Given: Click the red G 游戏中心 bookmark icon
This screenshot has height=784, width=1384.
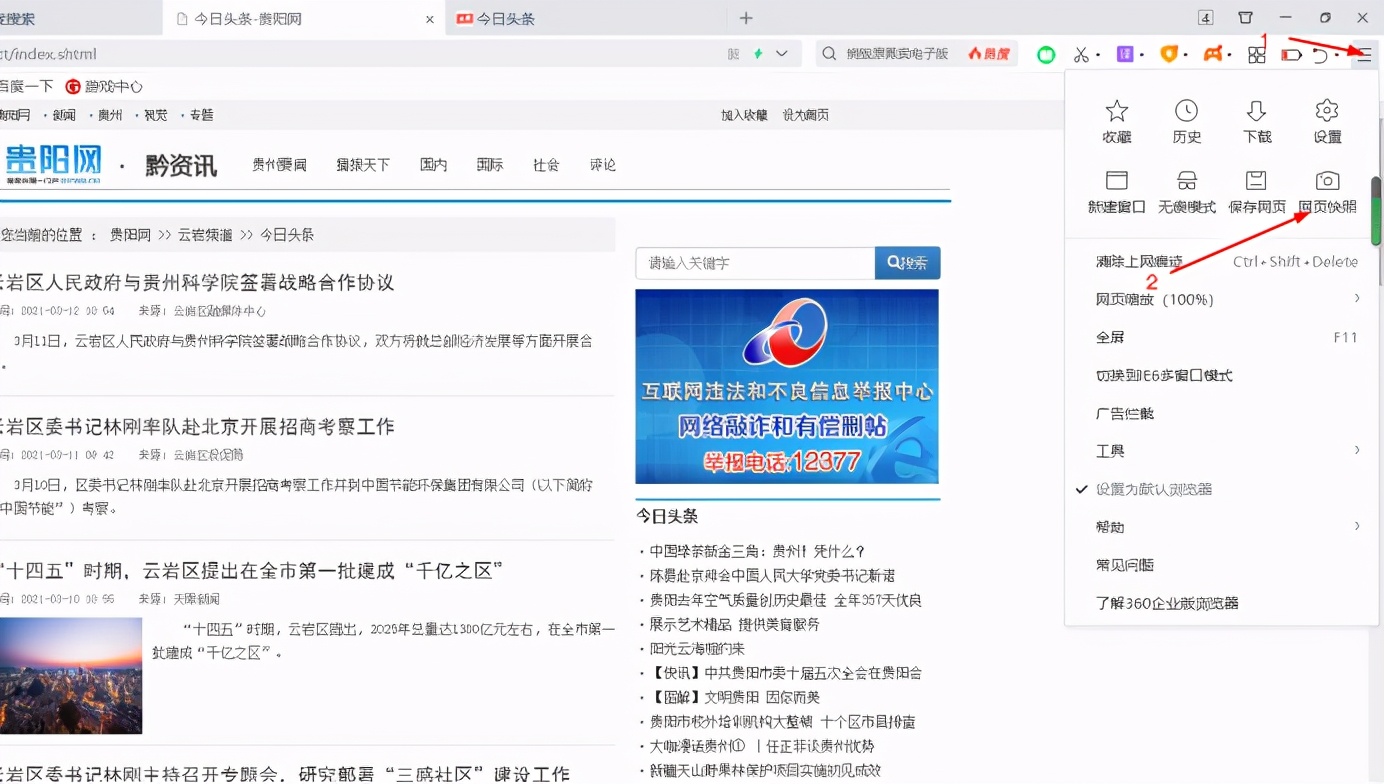Looking at the screenshot, I should point(72,87).
